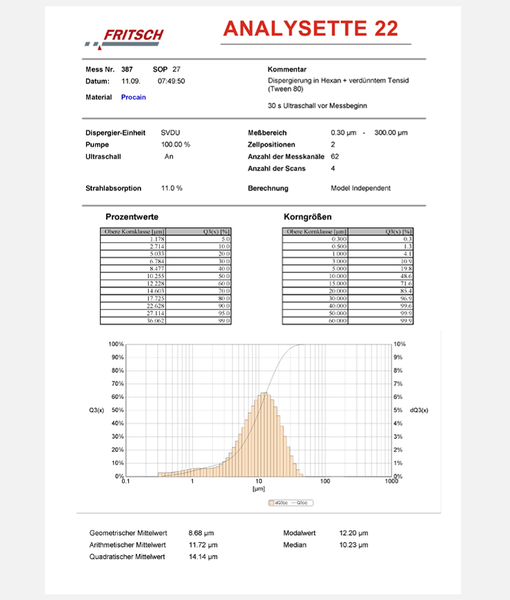
Task: Click the time stamp 07:49:50
Action: pyautogui.click(x=171, y=81)
